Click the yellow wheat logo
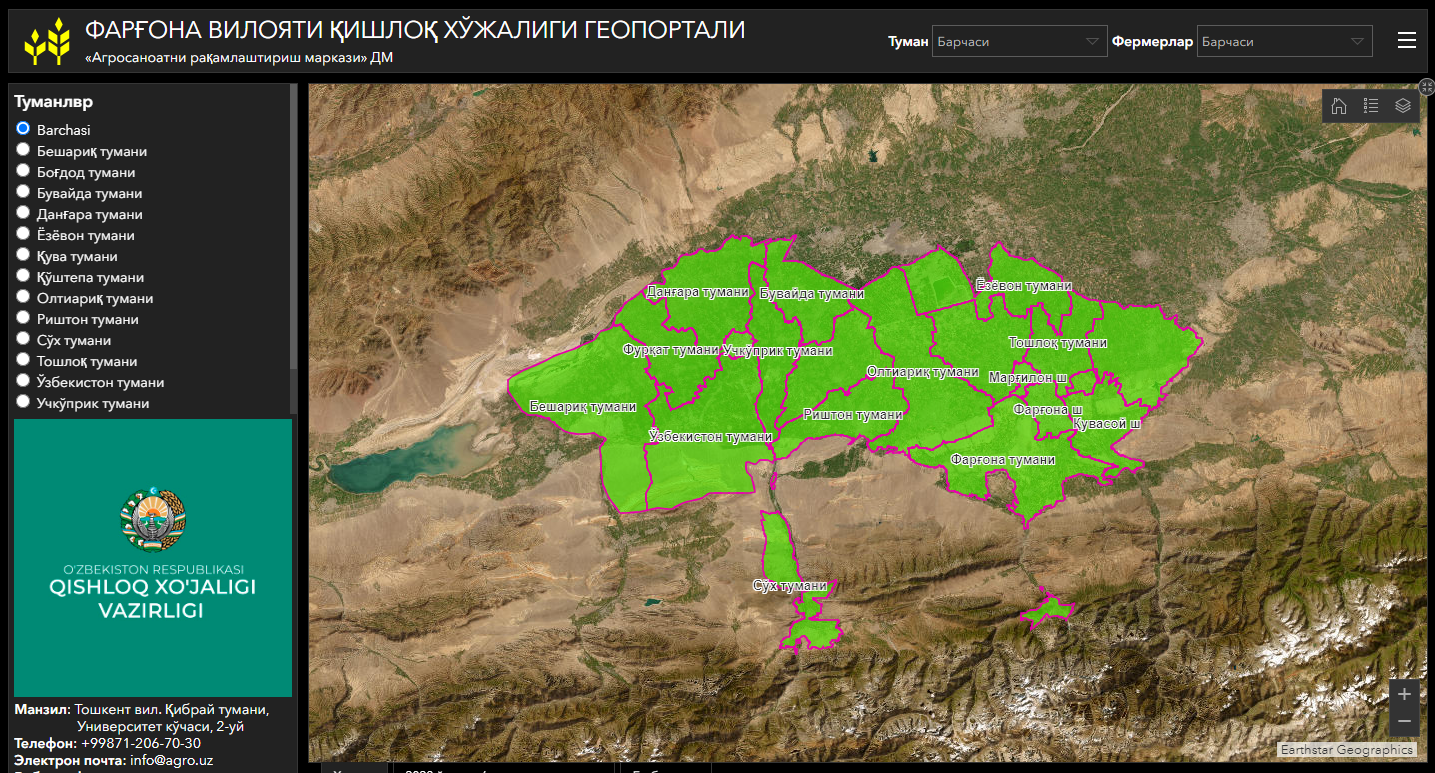Screen dimensions: 1435x773 pyautogui.click(x=47, y=41)
